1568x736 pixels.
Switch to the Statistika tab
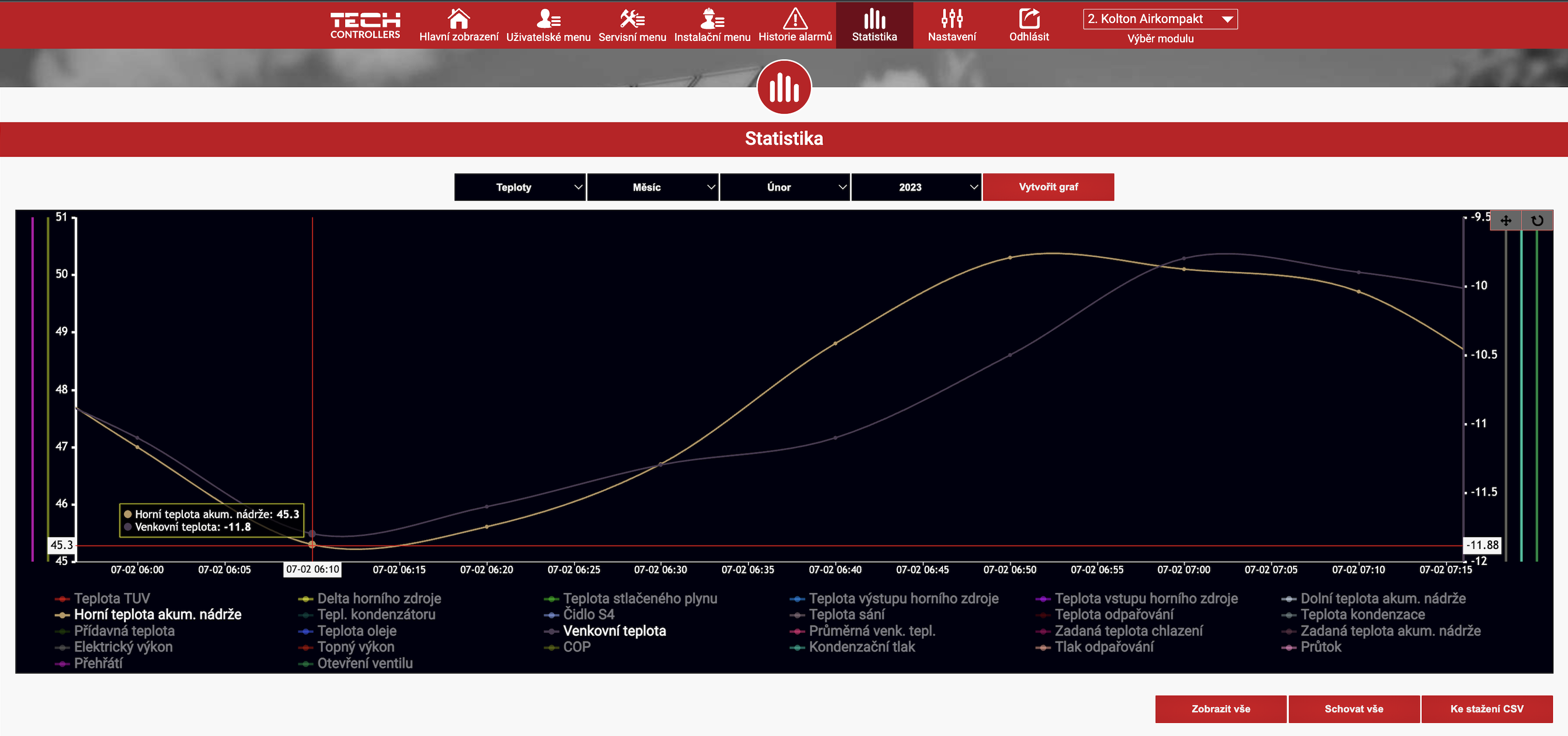click(x=874, y=25)
